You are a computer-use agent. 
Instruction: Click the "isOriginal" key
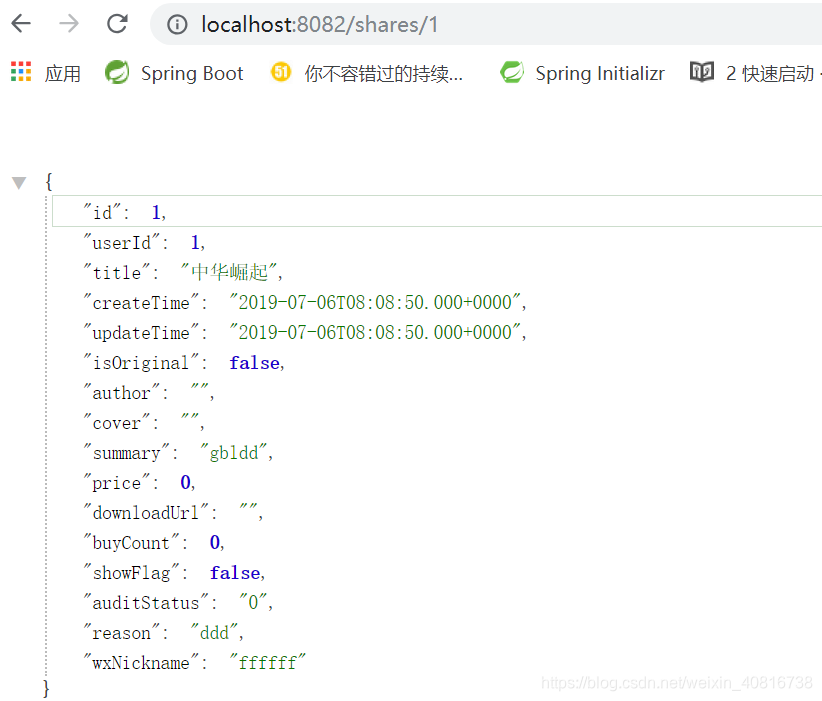click(x=141, y=363)
